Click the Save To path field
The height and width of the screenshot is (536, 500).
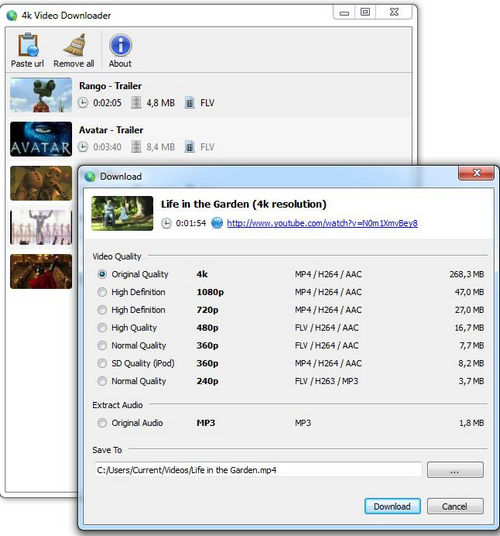click(x=258, y=470)
